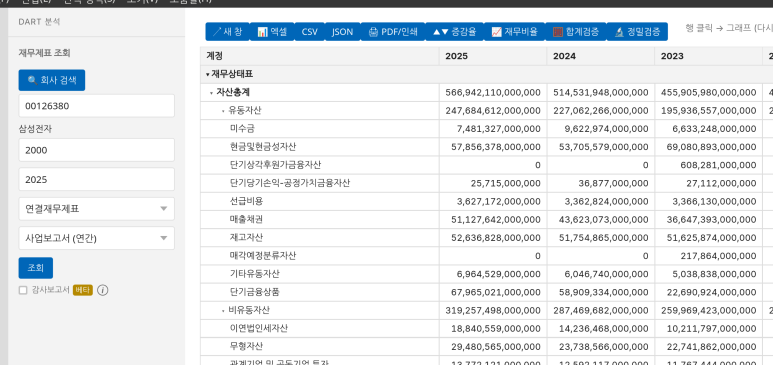The image size is (773, 365).
Task: Click the 삼성전자 company name label
Action: coord(35,129)
